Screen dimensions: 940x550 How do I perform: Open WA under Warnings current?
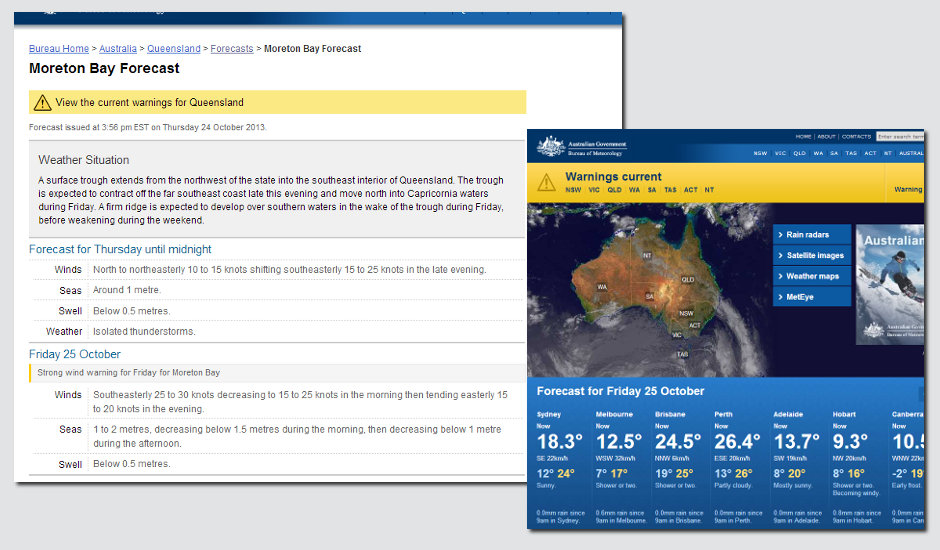(634, 190)
